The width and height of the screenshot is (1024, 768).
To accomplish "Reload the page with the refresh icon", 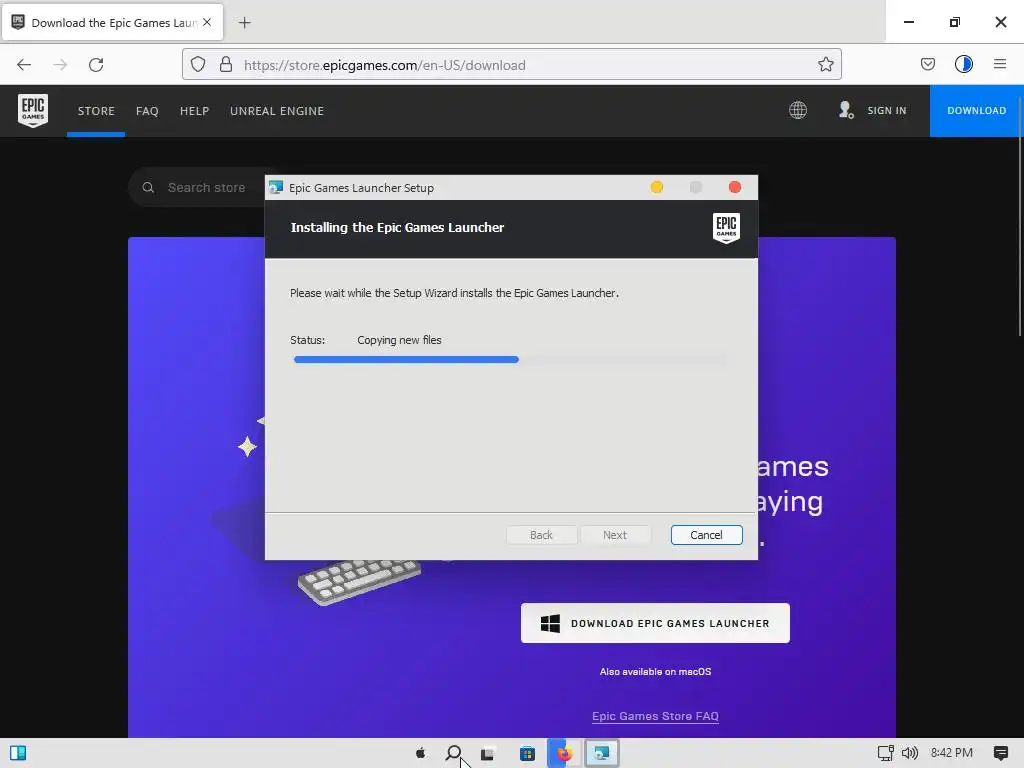I will tap(96, 65).
